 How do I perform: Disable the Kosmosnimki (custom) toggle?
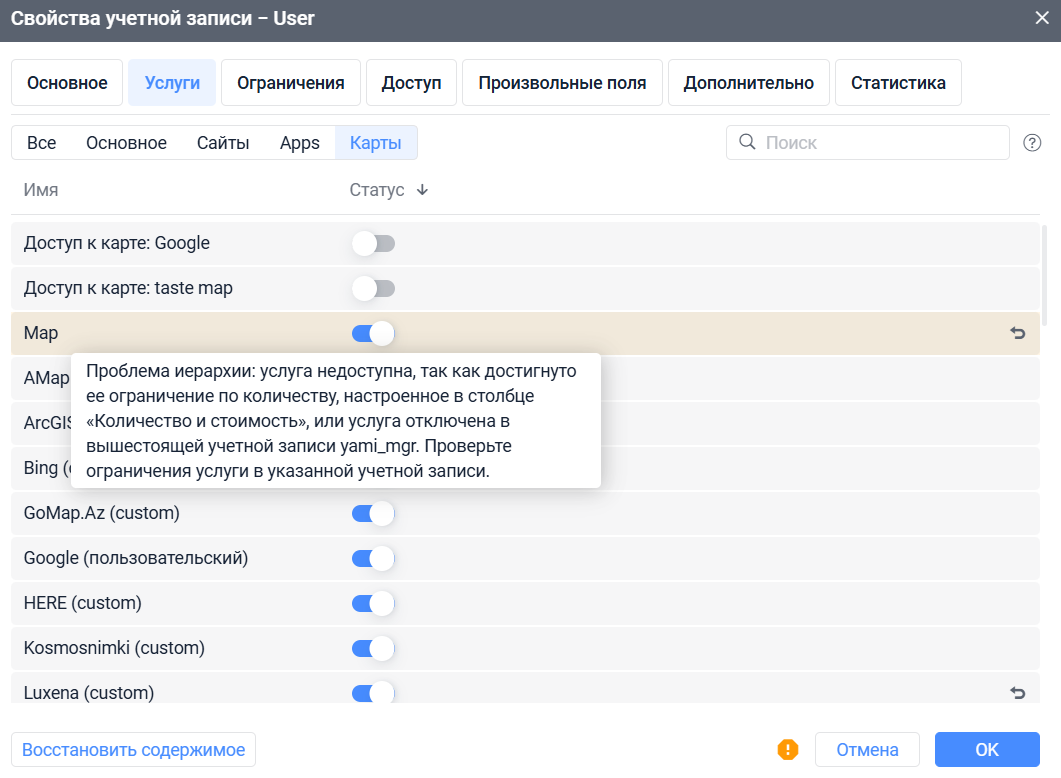(373, 649)
